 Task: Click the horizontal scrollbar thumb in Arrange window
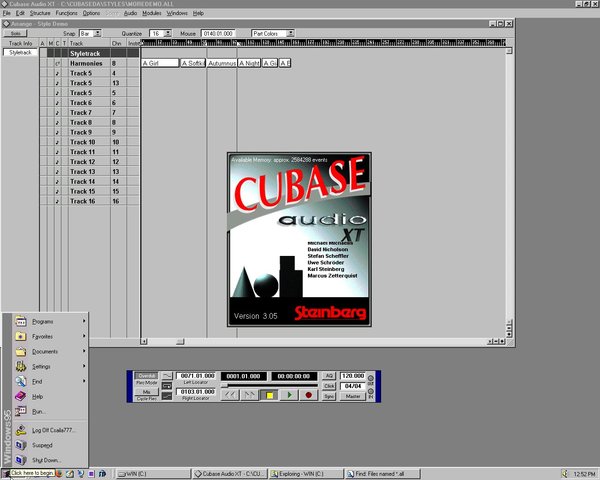pos(180,341)
